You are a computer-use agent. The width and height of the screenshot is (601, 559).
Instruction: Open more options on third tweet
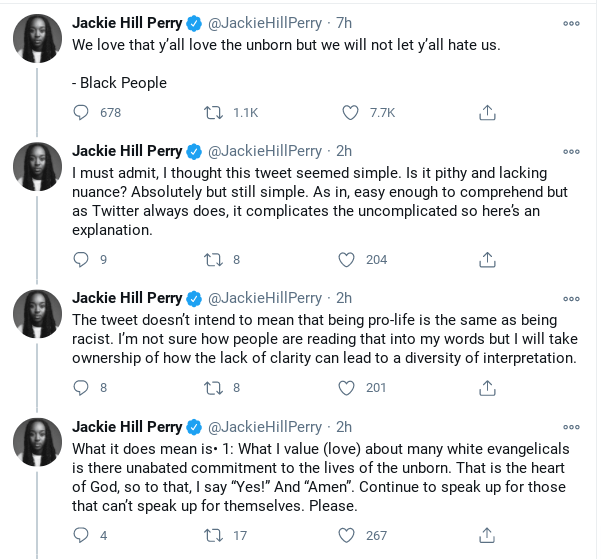(x=571, y=298)
